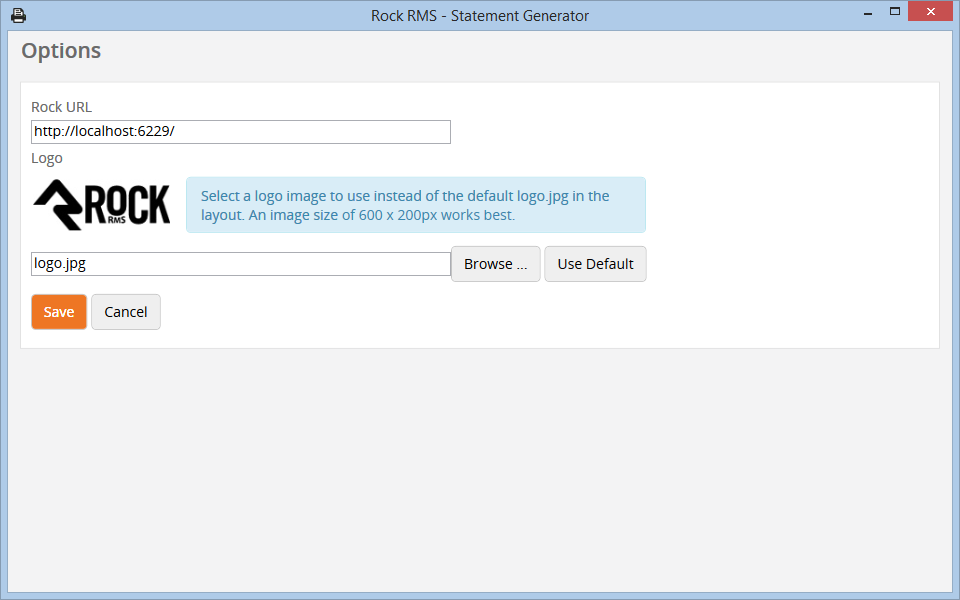
Task: Maximize the Statement Generator window
Action: coord(895,12)
